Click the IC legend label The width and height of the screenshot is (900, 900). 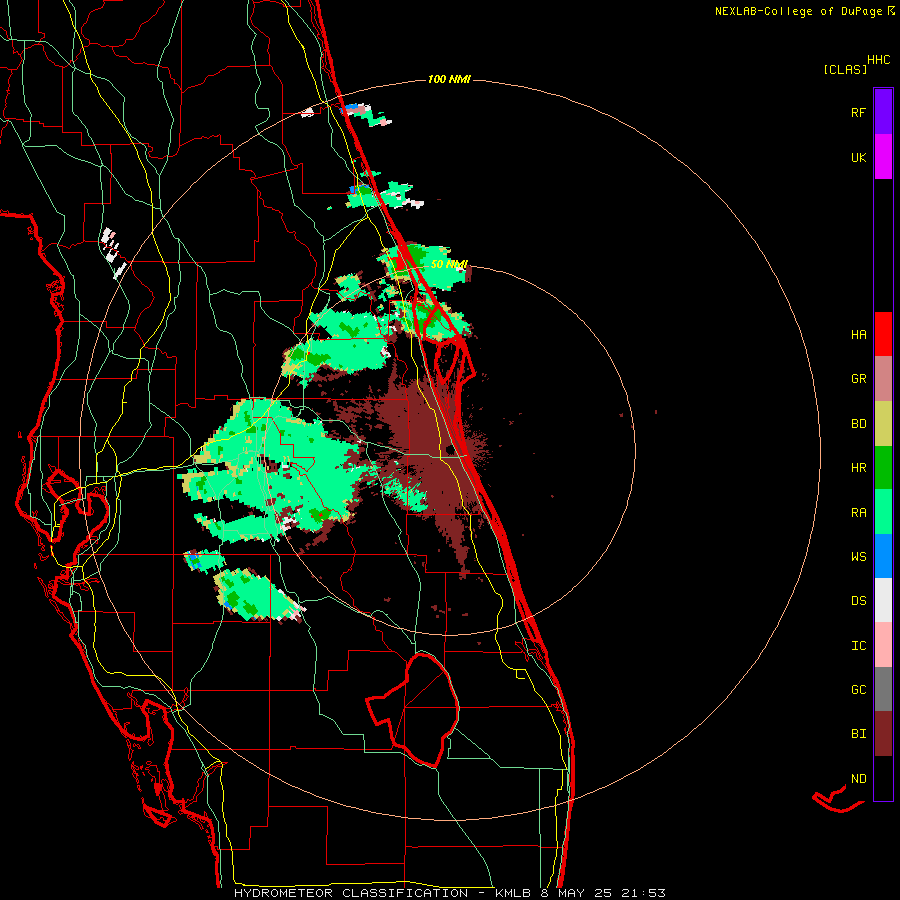pos(858,646)
